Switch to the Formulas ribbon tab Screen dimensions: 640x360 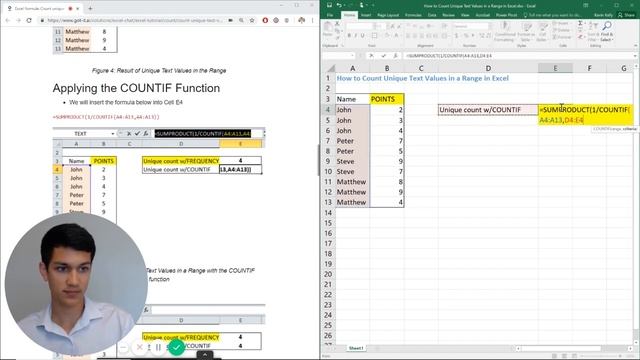tap(413, 15)
